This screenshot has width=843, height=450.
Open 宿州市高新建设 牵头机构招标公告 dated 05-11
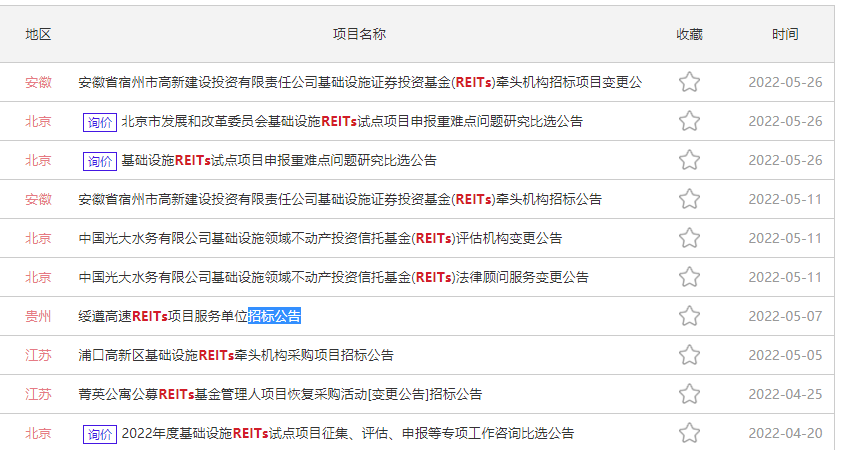pyautogui.click(x=340, y=199)
